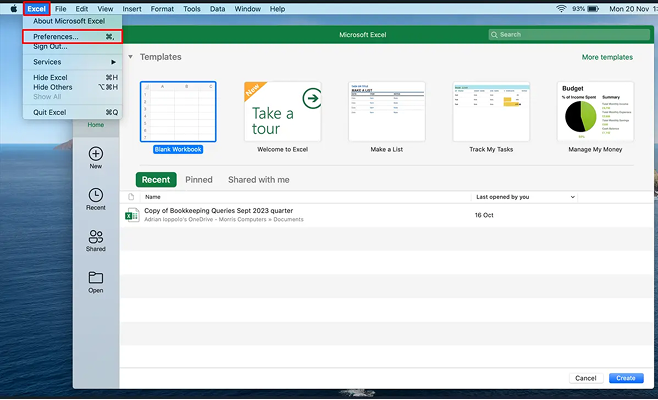Open the Window menu

point(248,8)
